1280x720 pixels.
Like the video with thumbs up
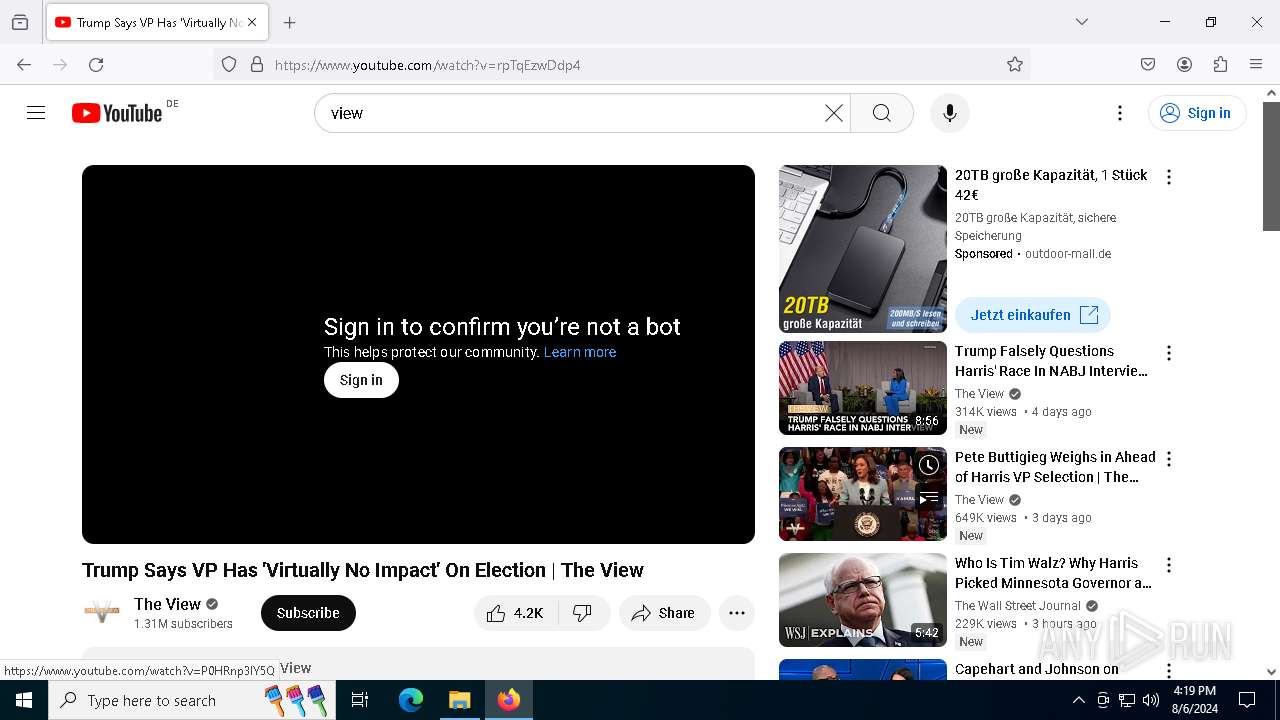pos(515,613)
